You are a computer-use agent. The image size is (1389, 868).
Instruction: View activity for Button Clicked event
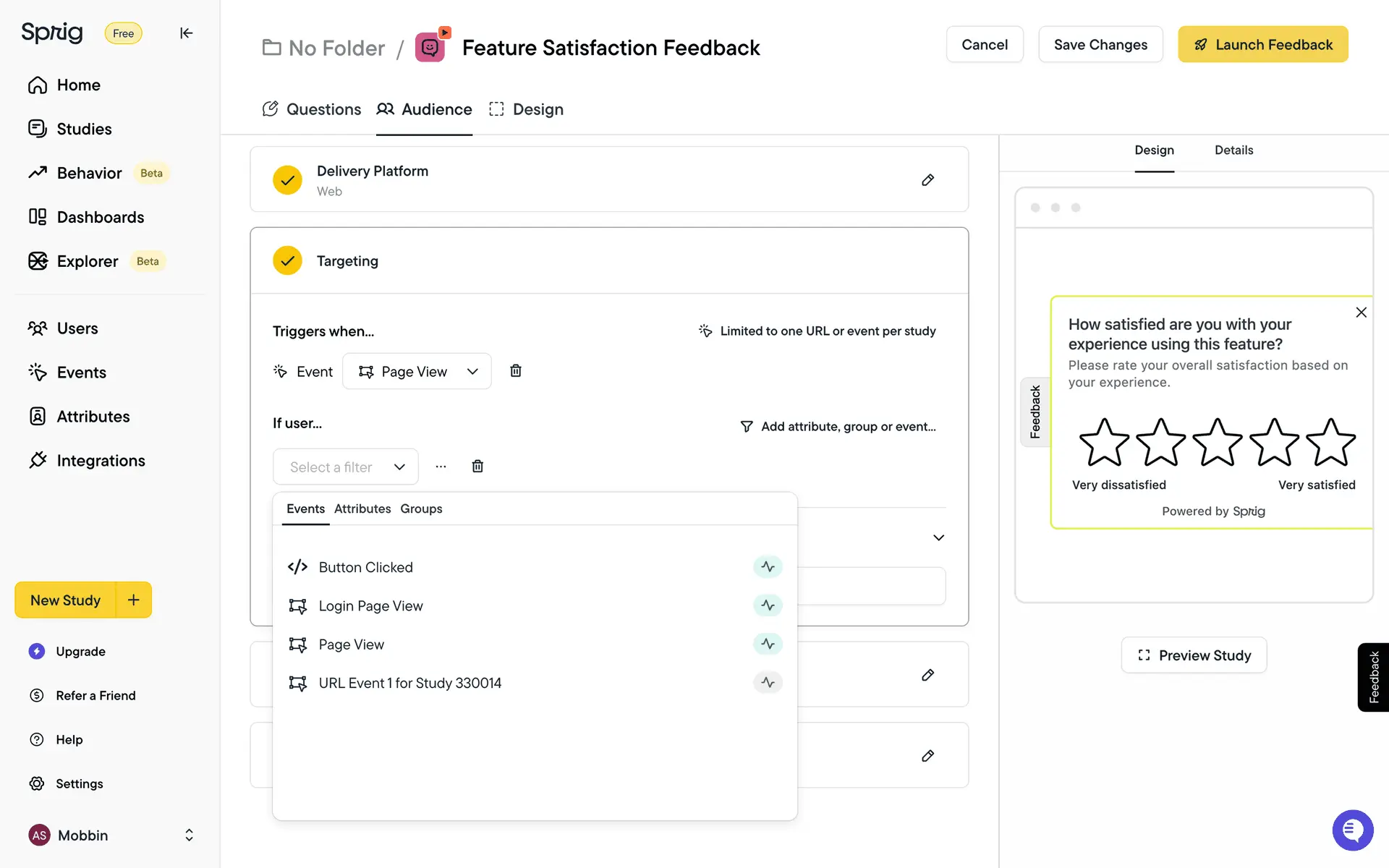[768, 567]
